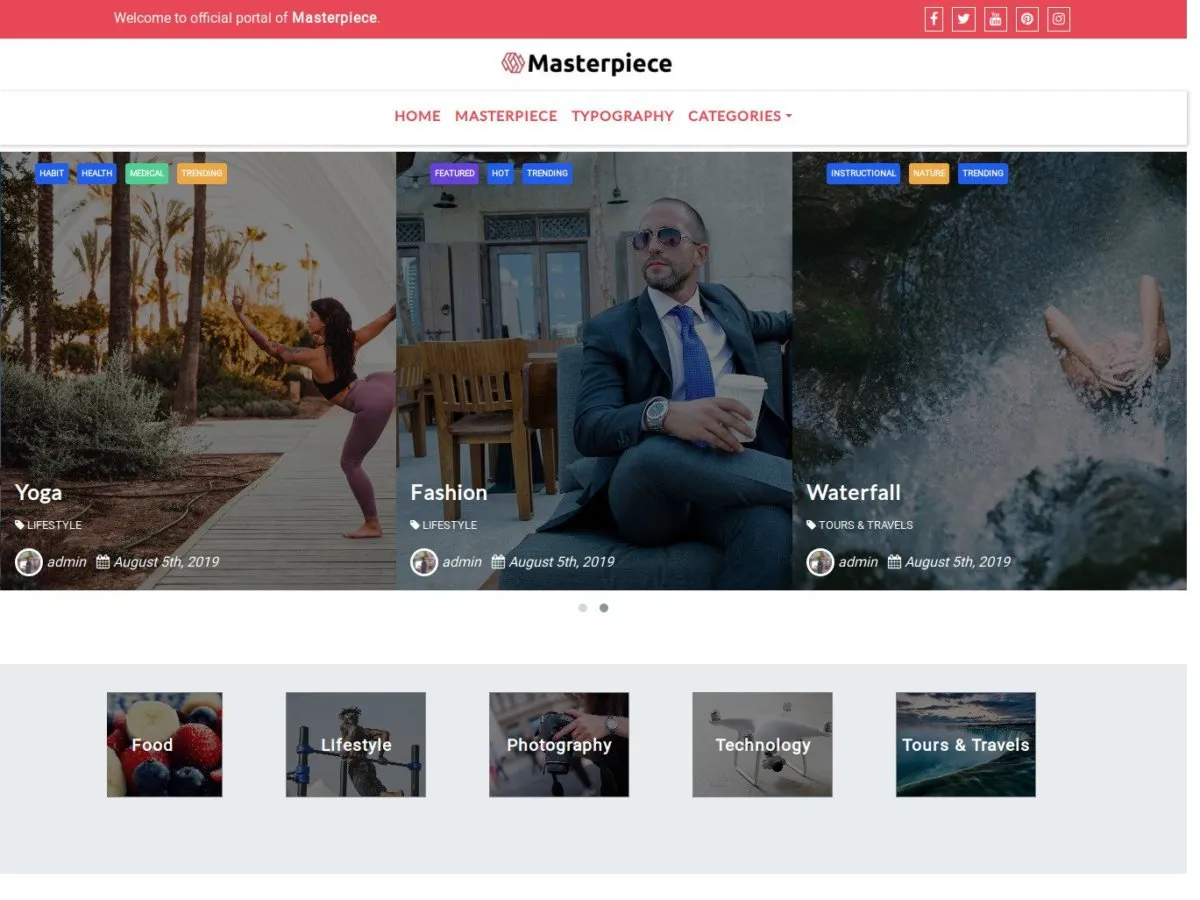Screen dimensions: 1200x900
Task: Open the Facebook social icon
Action: tap(933, 19)
